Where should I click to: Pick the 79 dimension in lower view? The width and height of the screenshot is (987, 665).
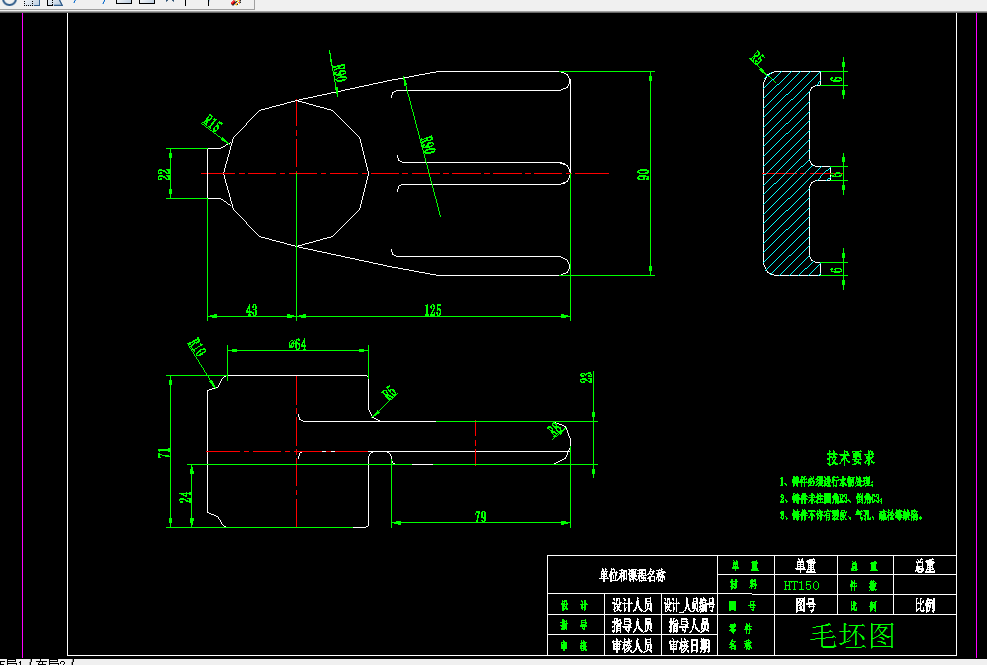tap(480, 516)
